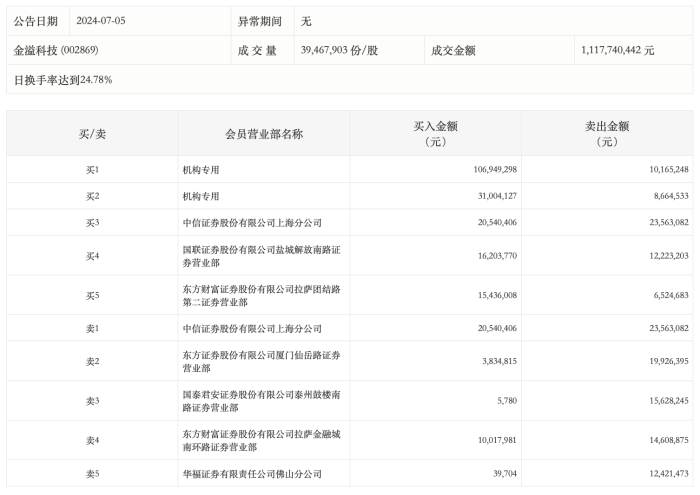The height and width of the screenshot is (495, 700).
Task: Click the 买/卖 column header
Action: (x=92, y=134)
